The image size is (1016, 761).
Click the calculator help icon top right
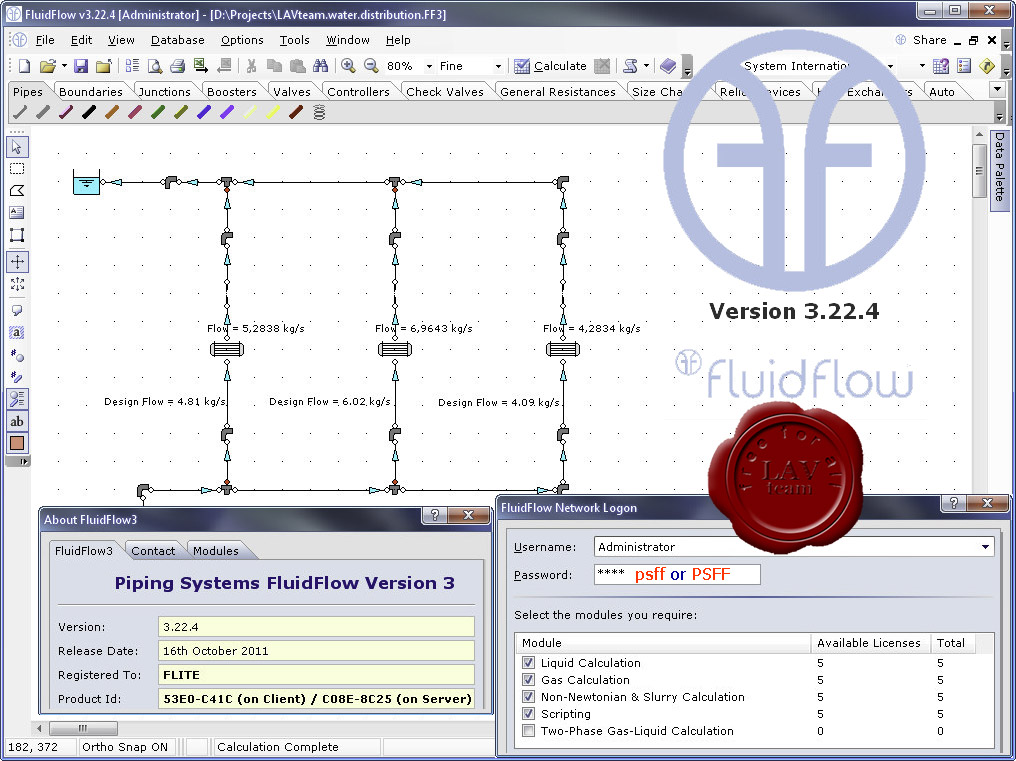tap(941, 66)
